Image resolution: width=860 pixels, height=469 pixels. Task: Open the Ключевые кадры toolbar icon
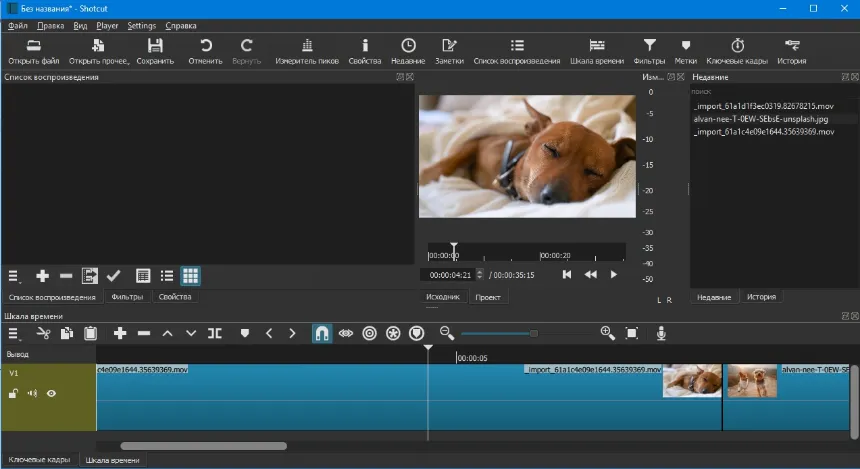737,52
